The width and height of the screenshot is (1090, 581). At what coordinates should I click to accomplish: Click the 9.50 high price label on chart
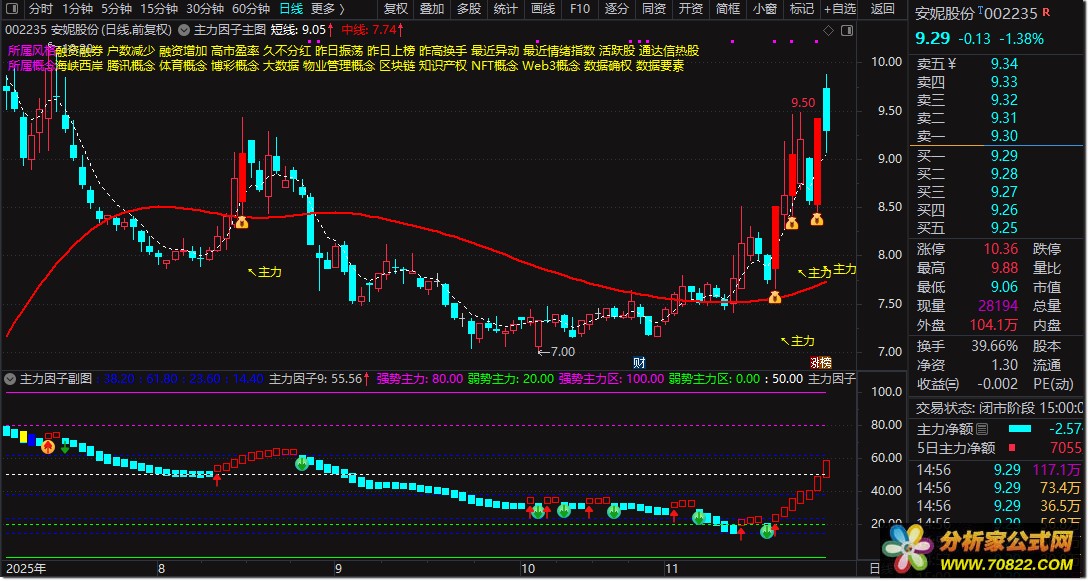point(803,103)
